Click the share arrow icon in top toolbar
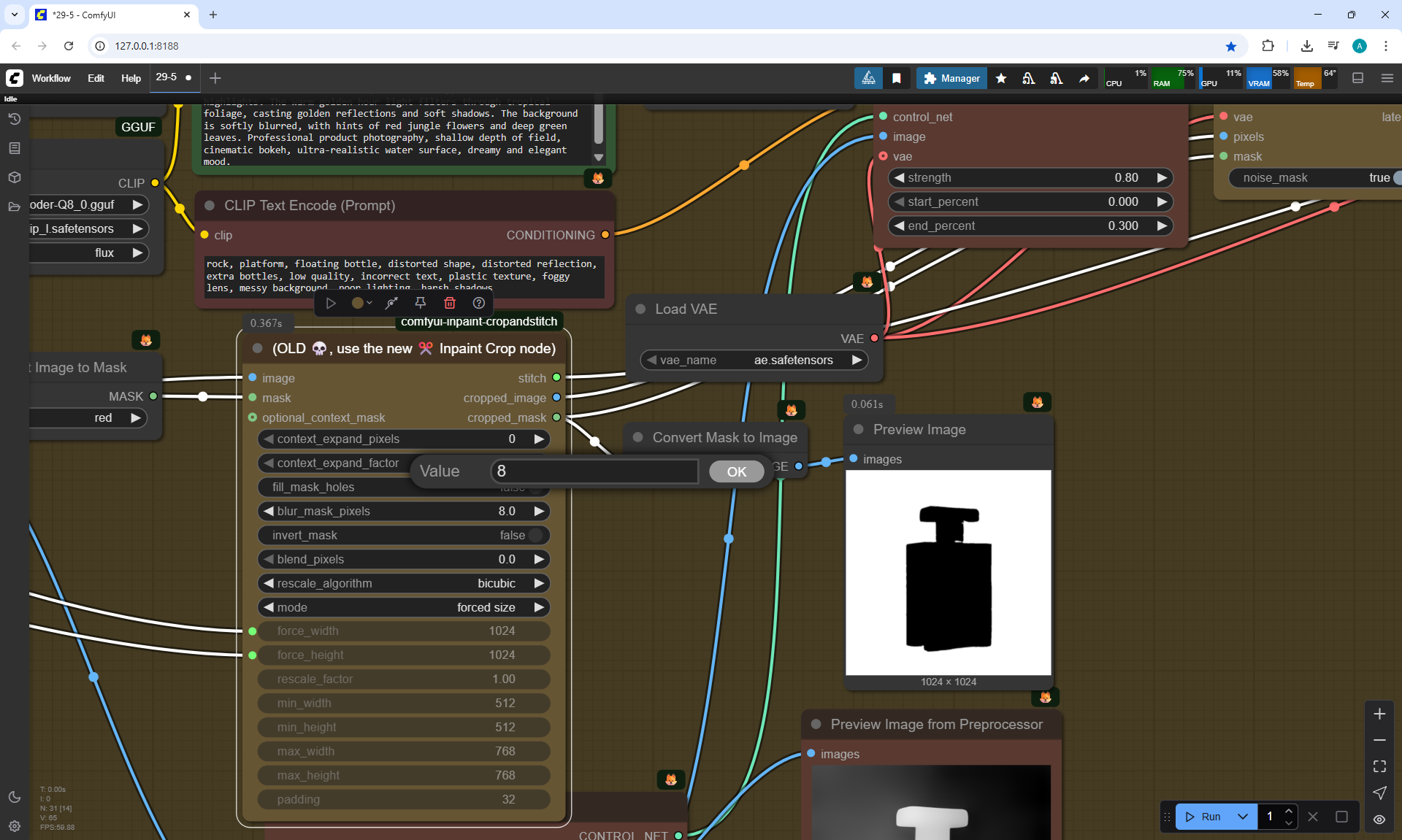 click(x=1084, y=78)
